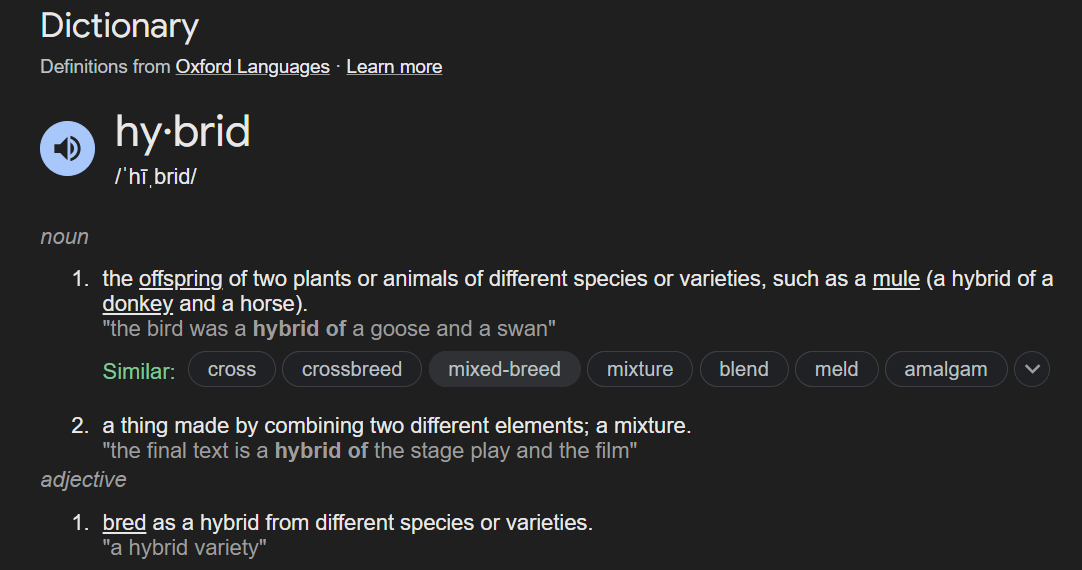Choose the 'crossbreed' similar word chip

coord(352,369)
